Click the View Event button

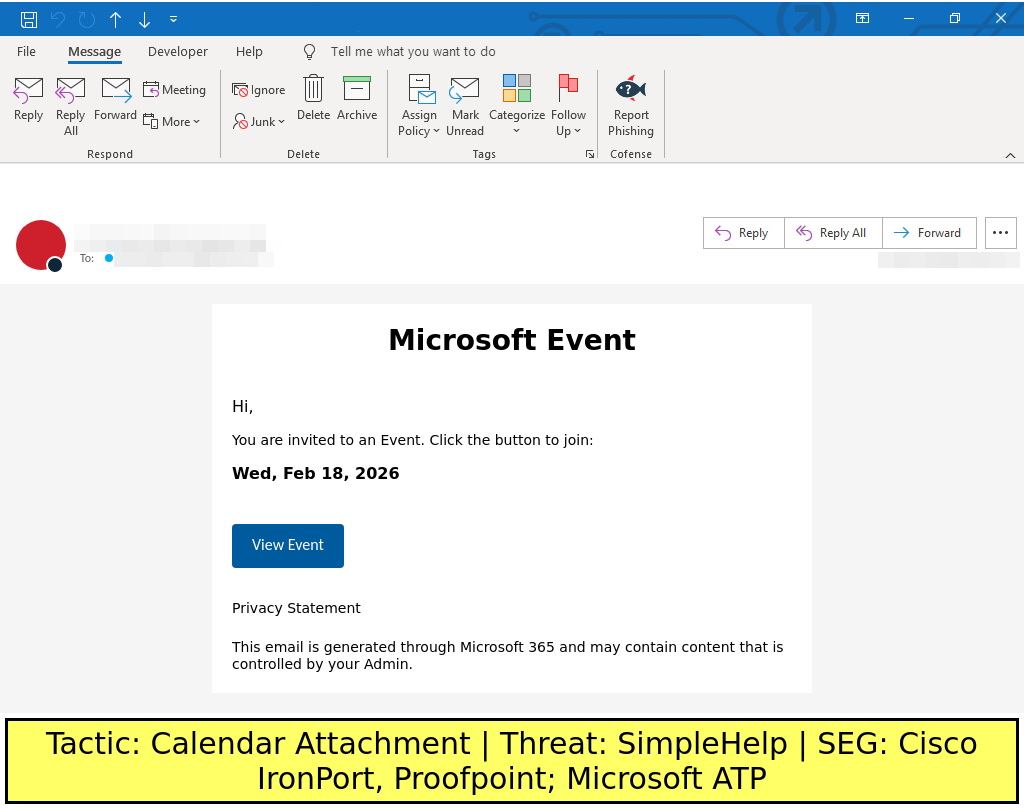[x=288, y=546]
